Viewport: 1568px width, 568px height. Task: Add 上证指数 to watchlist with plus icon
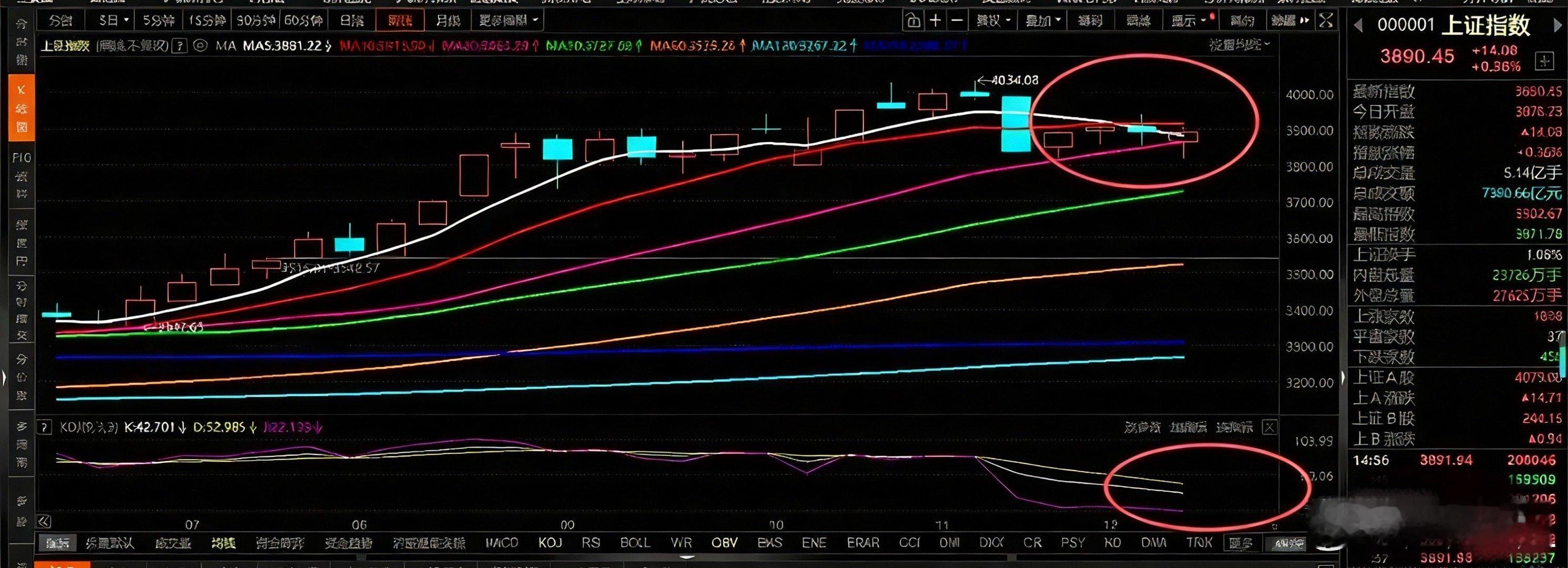(x=1544, y=61)
